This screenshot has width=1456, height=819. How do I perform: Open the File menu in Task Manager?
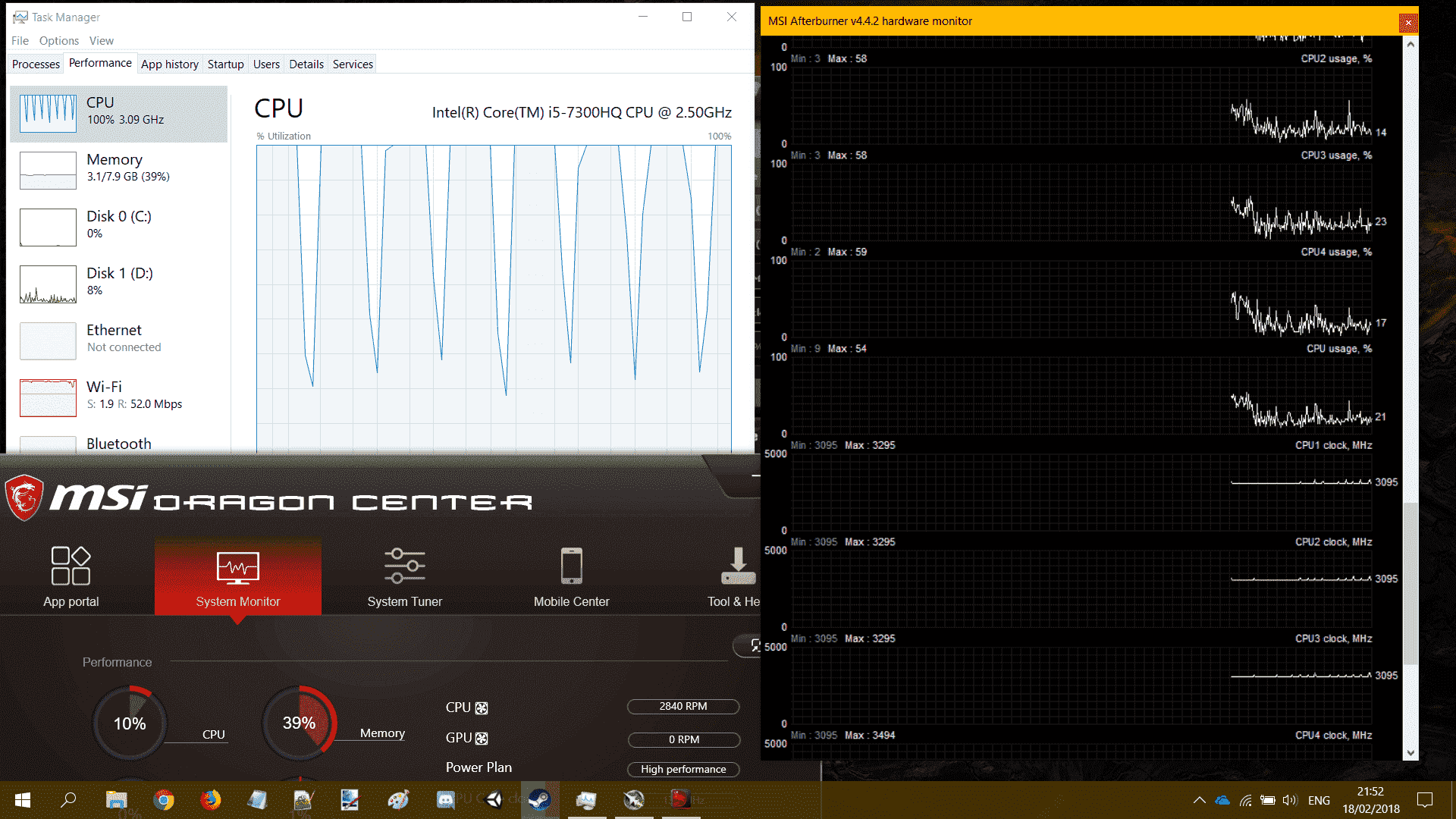pyautogui.click(x=20, y=41)
